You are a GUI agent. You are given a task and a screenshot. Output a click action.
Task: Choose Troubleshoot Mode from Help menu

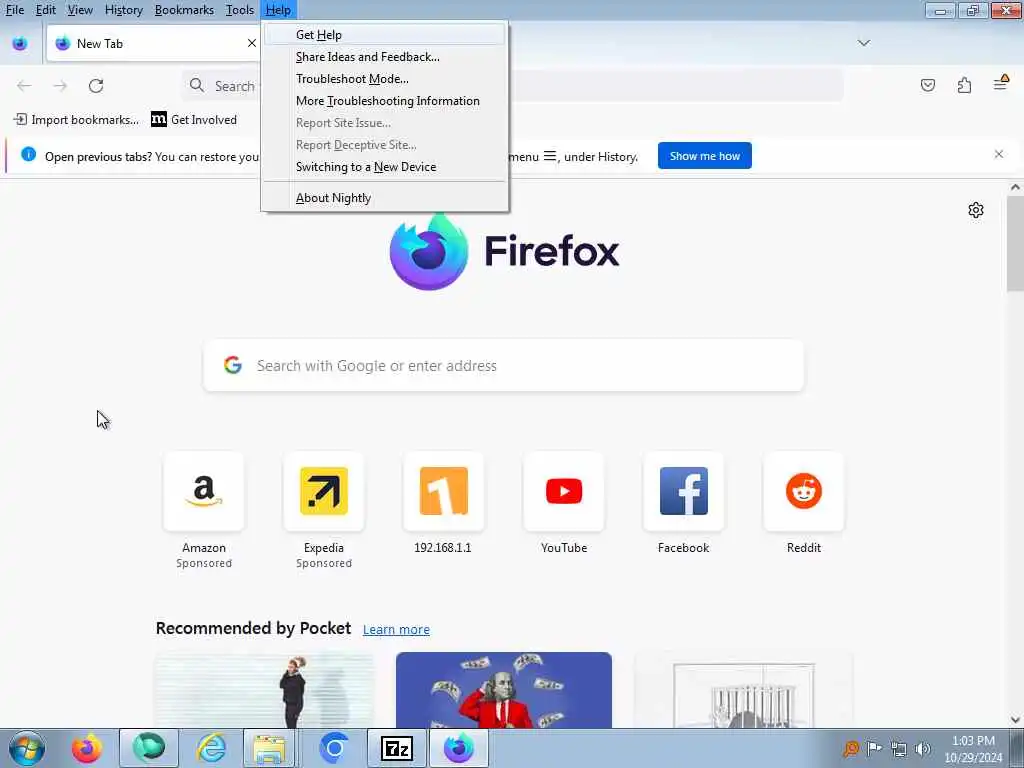pyautogui.click(x=385, y=79)
